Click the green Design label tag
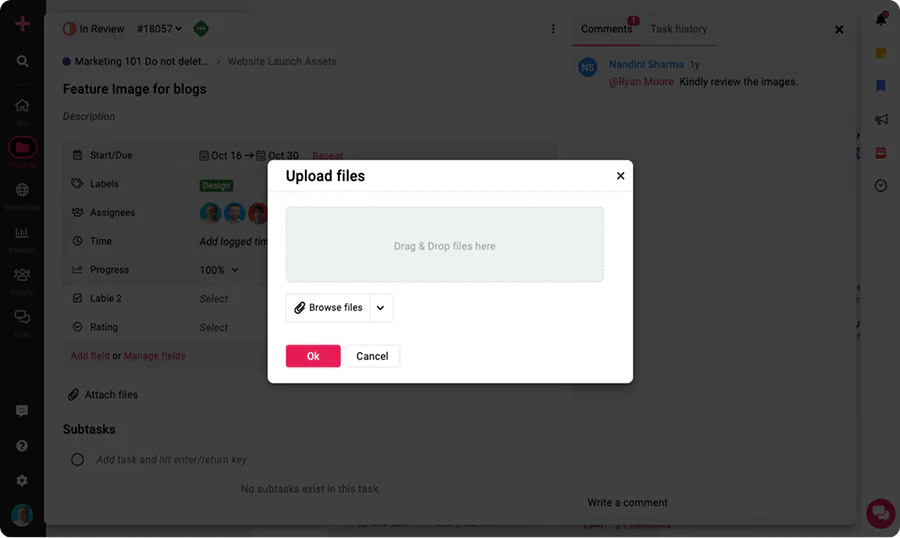 pos(216,185)
